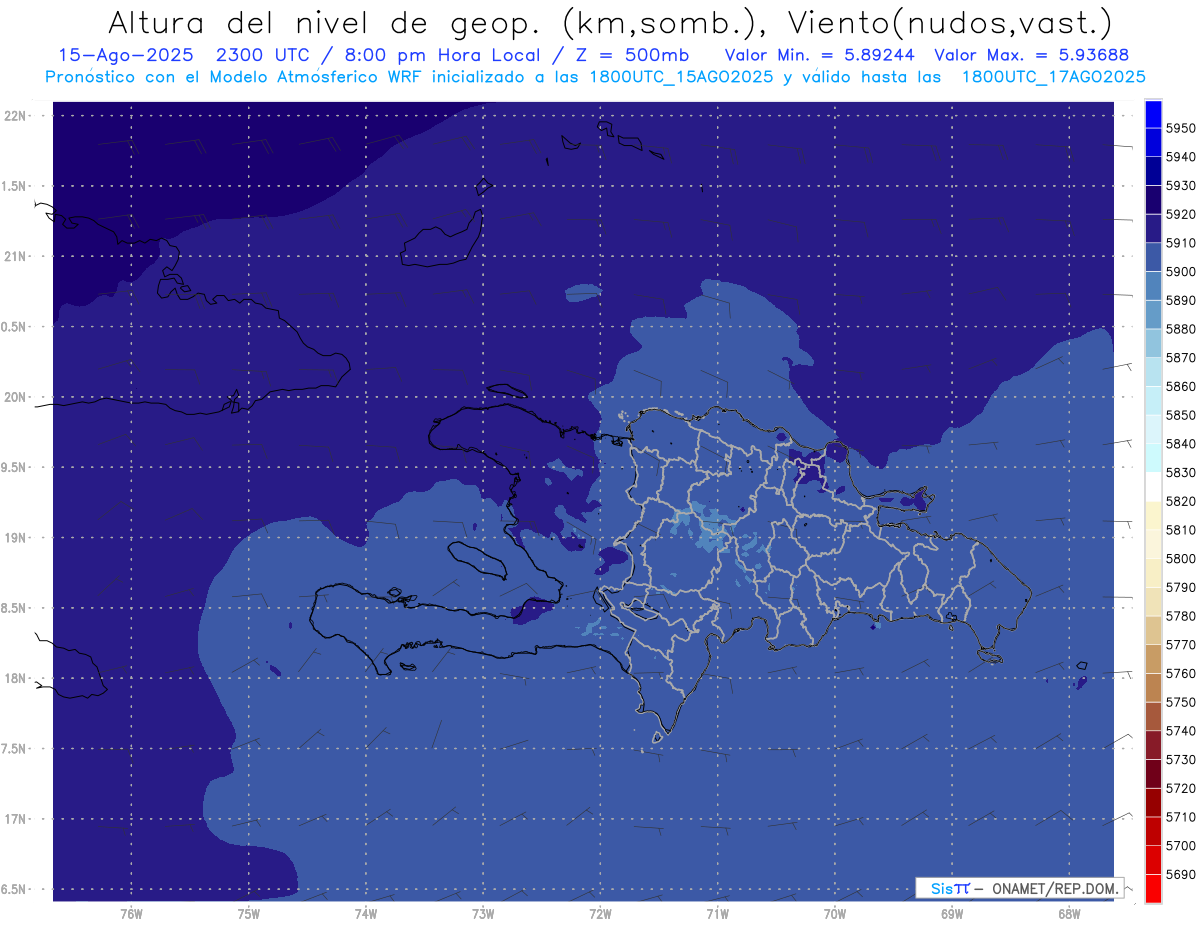The width and height of the screenshot is (1200, 927).
Task: Click the '6.5N' latitude label
Action: click(x=14, y=889)
